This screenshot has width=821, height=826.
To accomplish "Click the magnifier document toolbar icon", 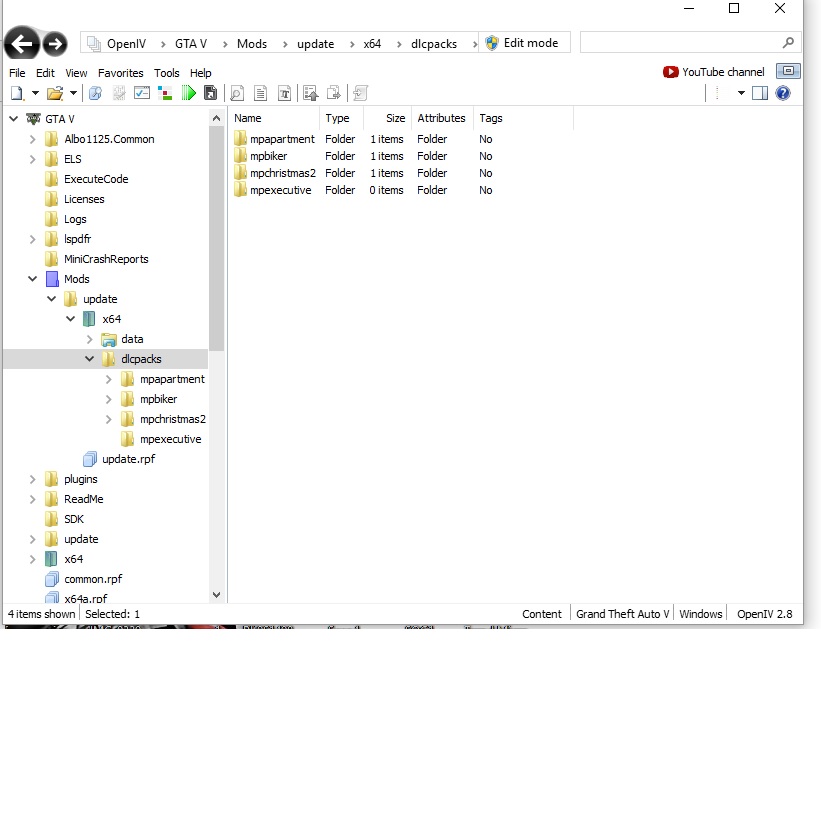I will 237,93.
